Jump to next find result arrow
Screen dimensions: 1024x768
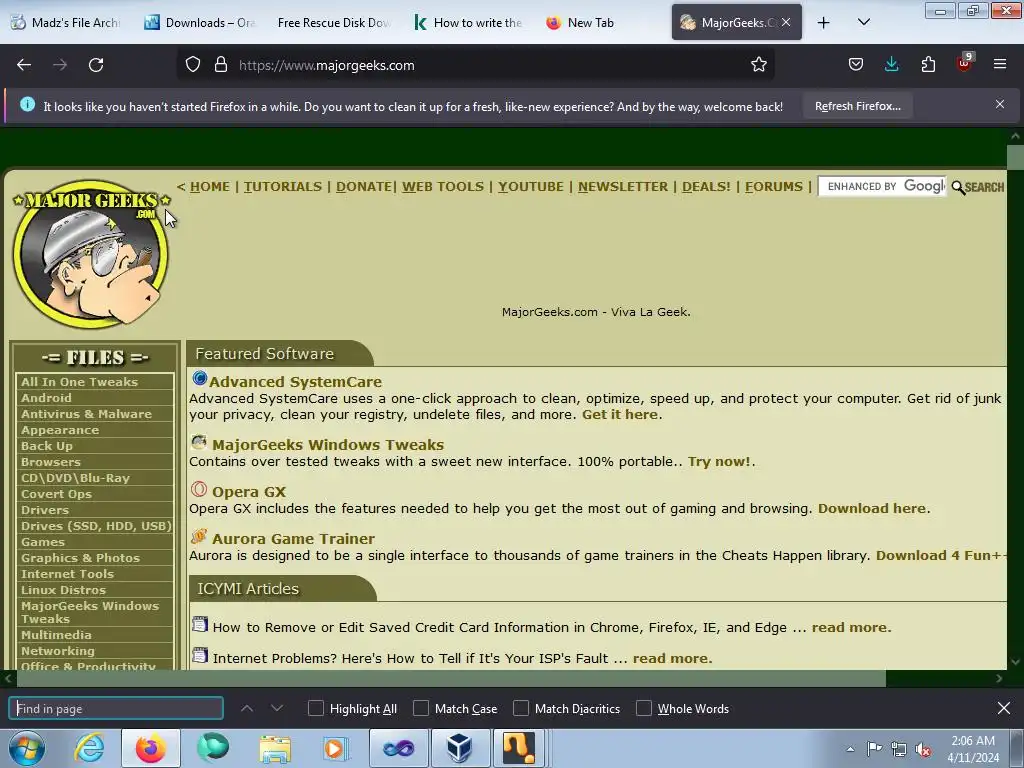tap(277, 708)
